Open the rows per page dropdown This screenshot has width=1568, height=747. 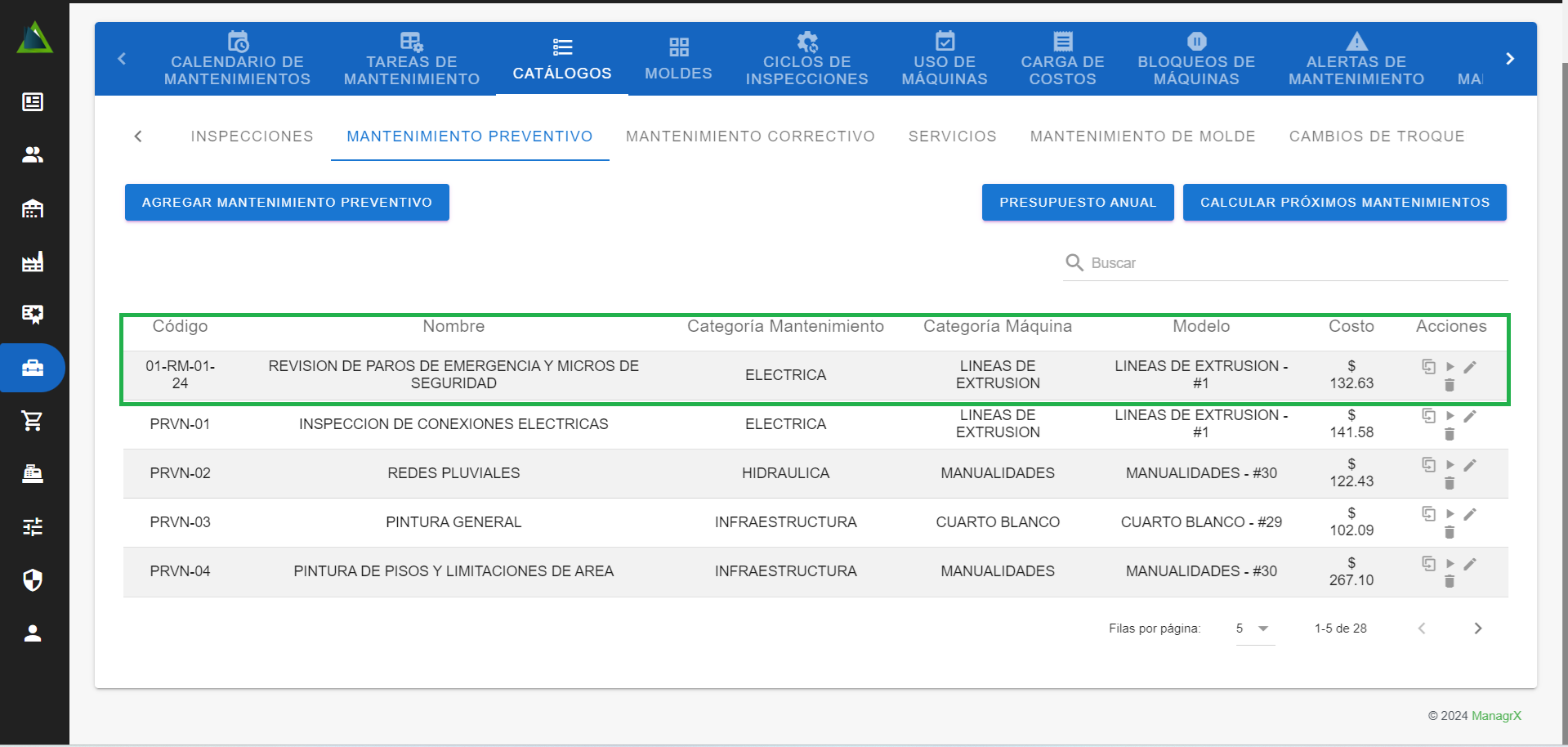coord(1254,628)
